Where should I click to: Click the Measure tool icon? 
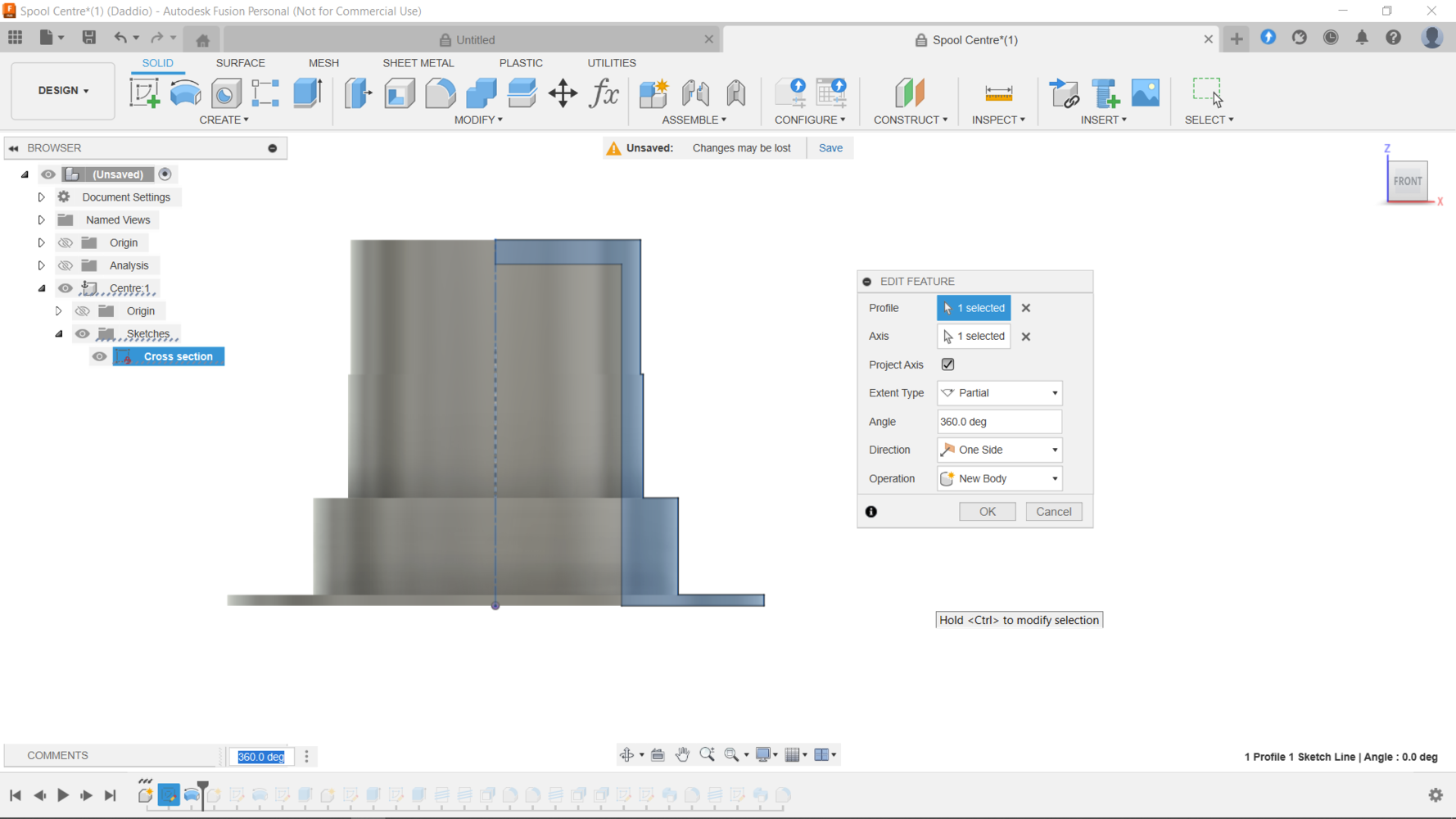pyautogui.click(x=998, y=93)
